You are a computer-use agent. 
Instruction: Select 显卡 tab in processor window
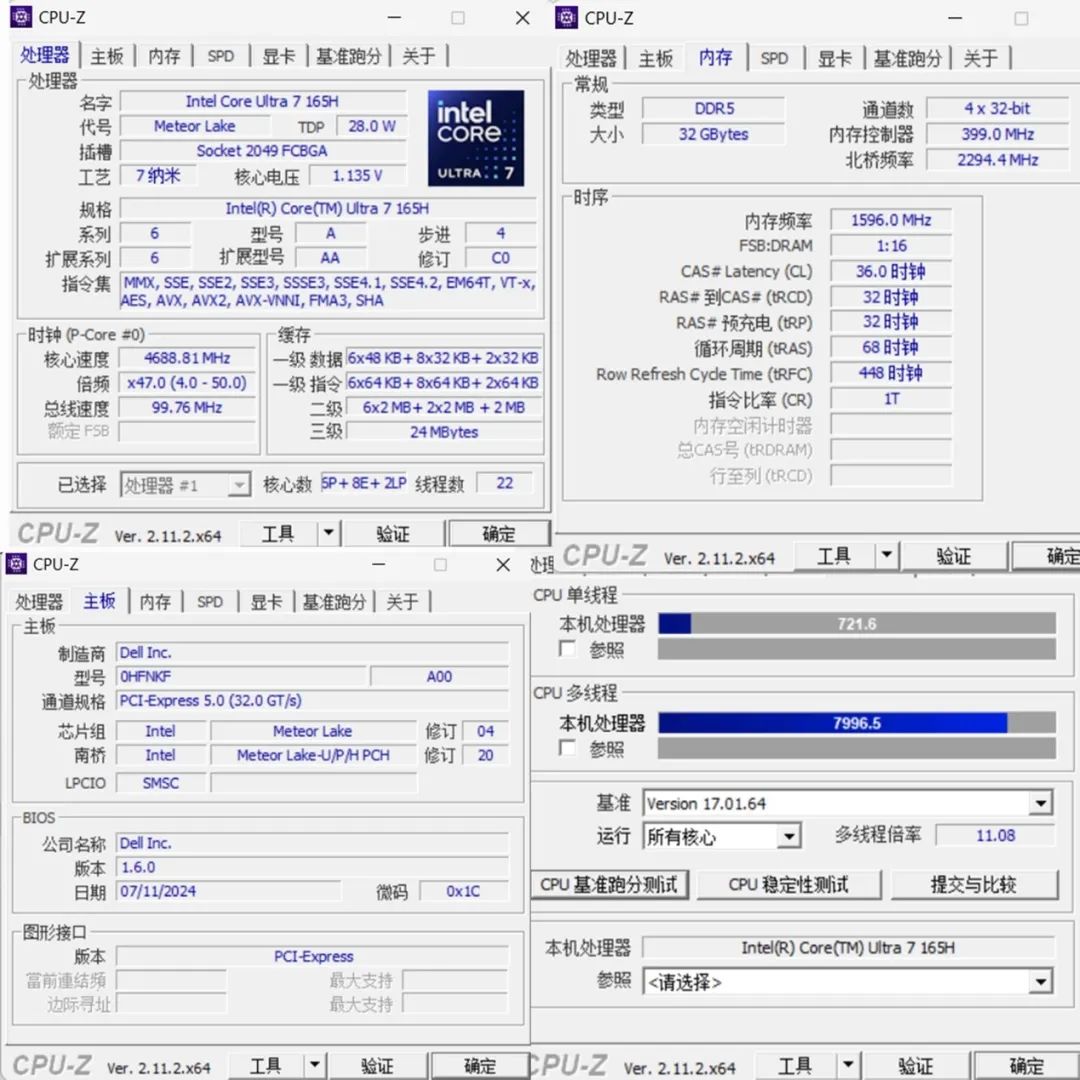click(278, 56)
